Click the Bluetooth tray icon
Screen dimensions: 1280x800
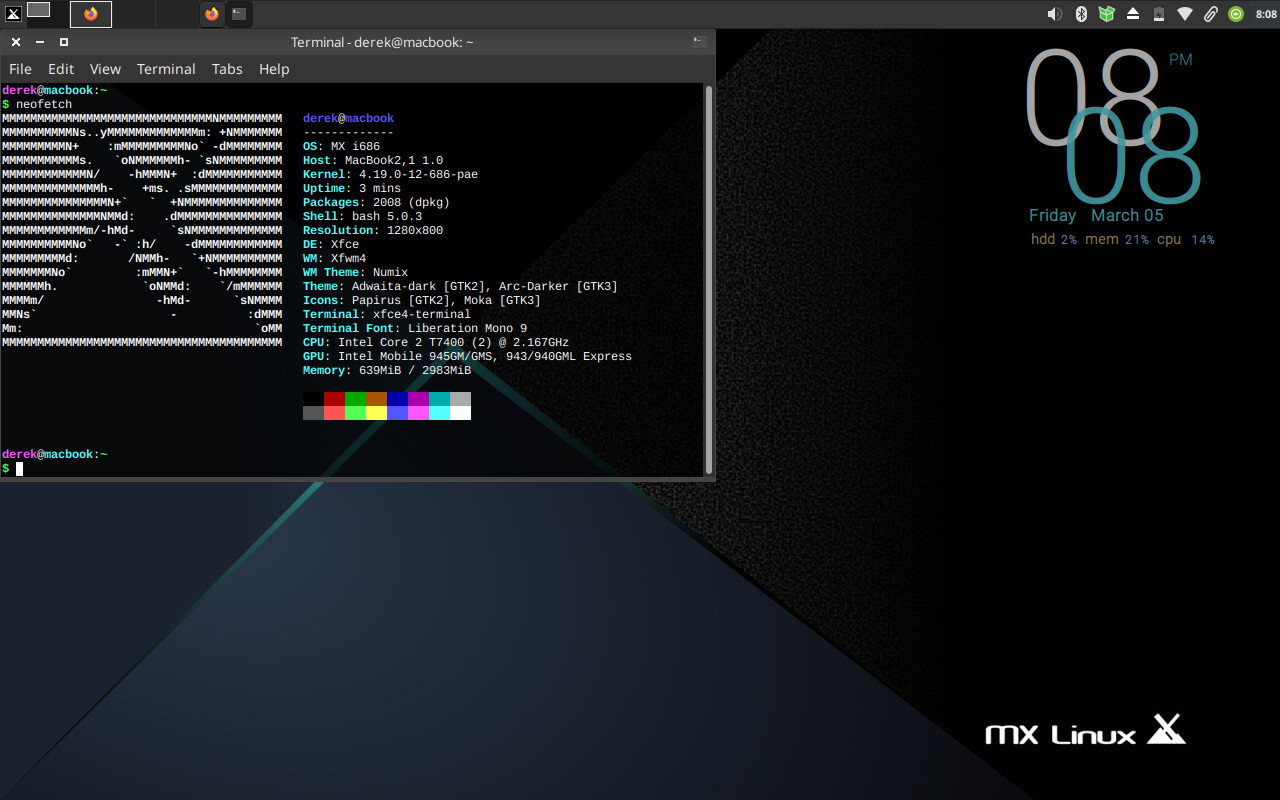1080,14
